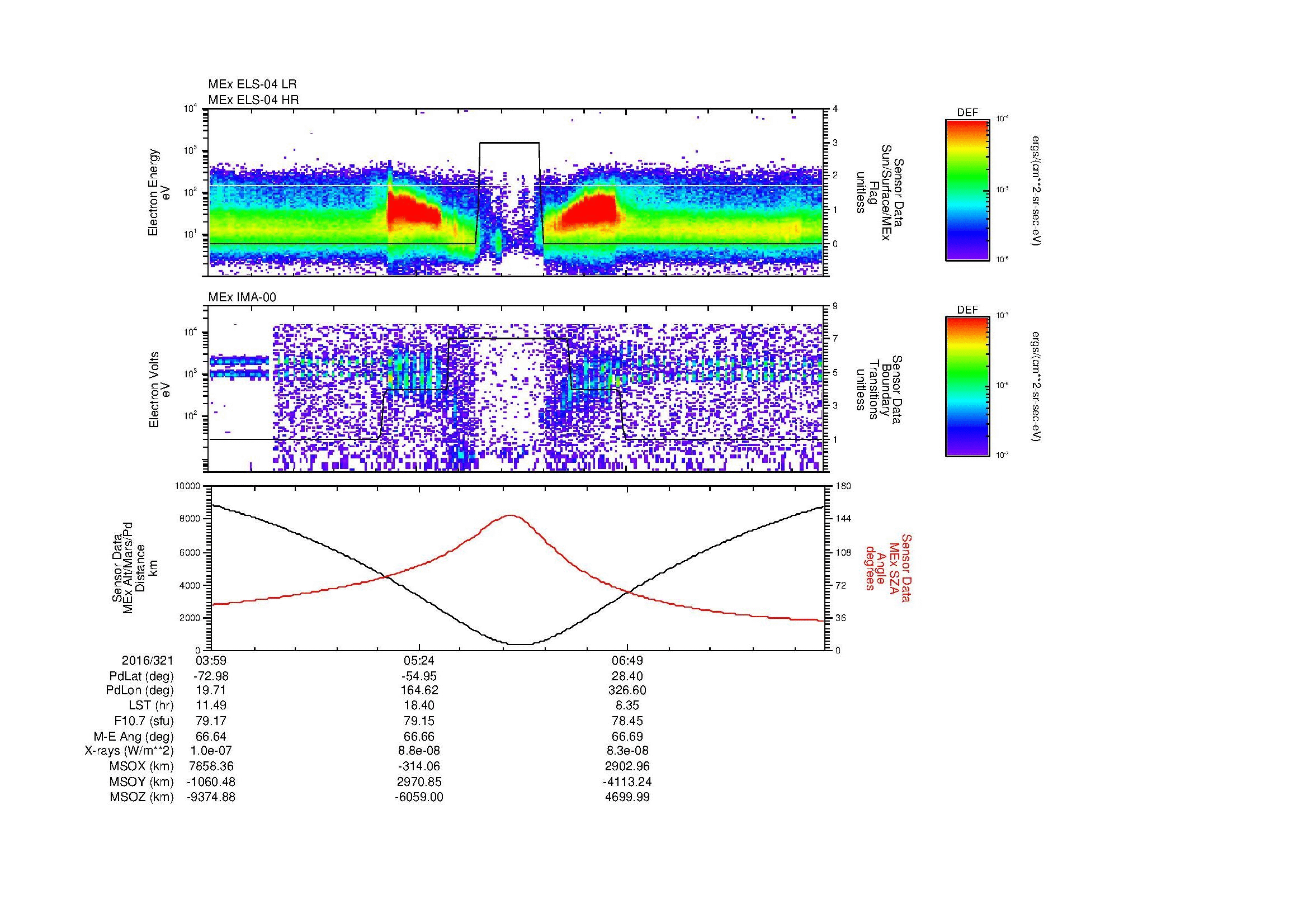1308x924 pixels.
Task: Click the MSOY value 2970.85
Action: coord(419,781)
